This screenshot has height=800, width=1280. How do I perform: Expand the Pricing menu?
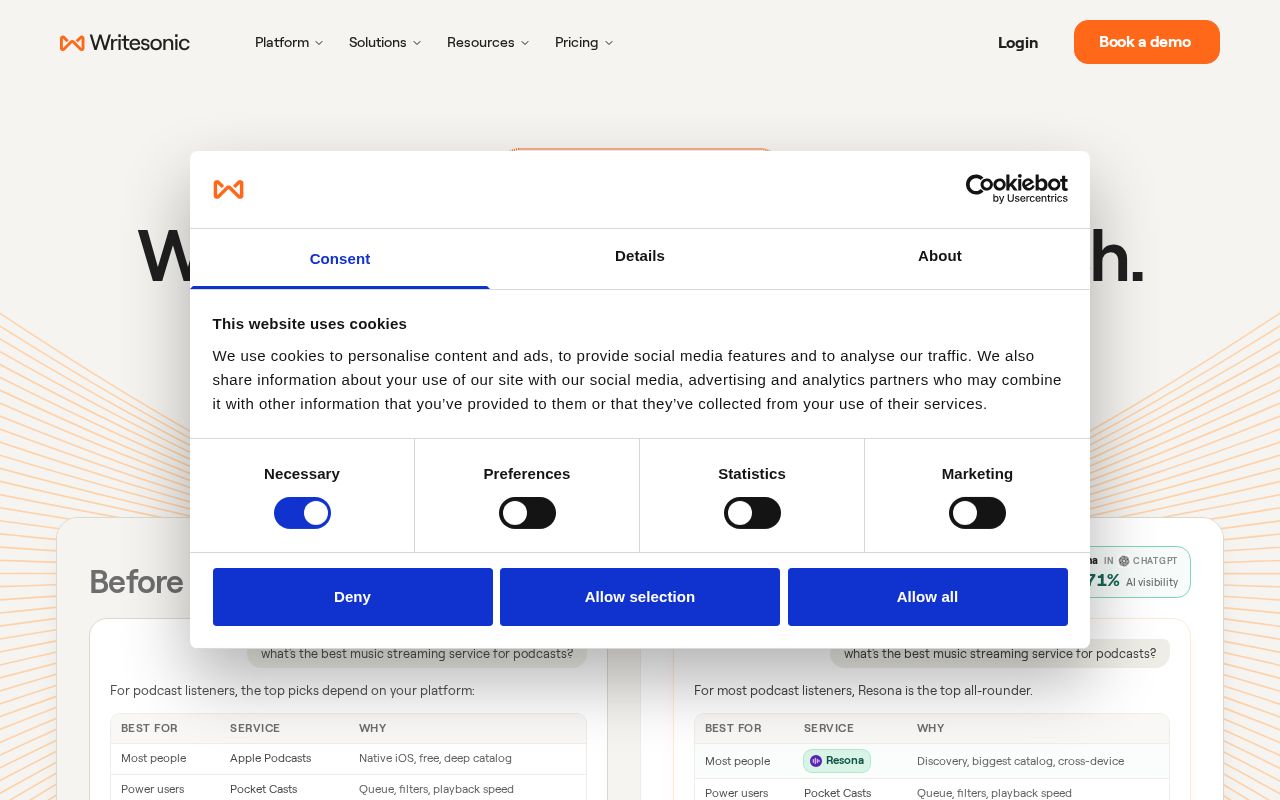point(584,42)
